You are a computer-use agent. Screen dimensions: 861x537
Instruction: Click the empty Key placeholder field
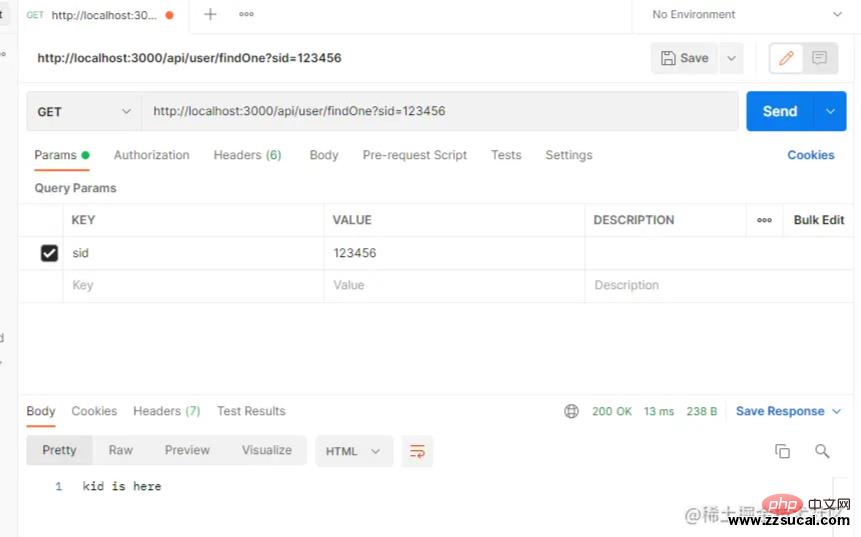[x=193, y=286]
